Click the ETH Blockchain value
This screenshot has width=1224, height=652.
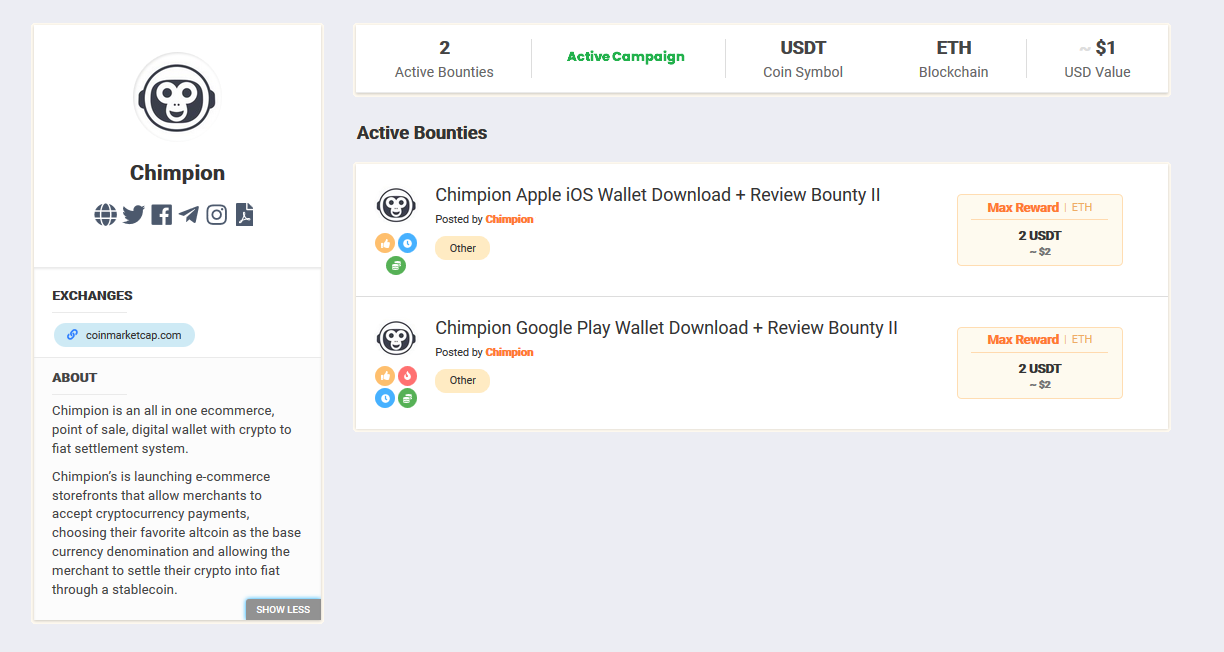coord(954,48)
